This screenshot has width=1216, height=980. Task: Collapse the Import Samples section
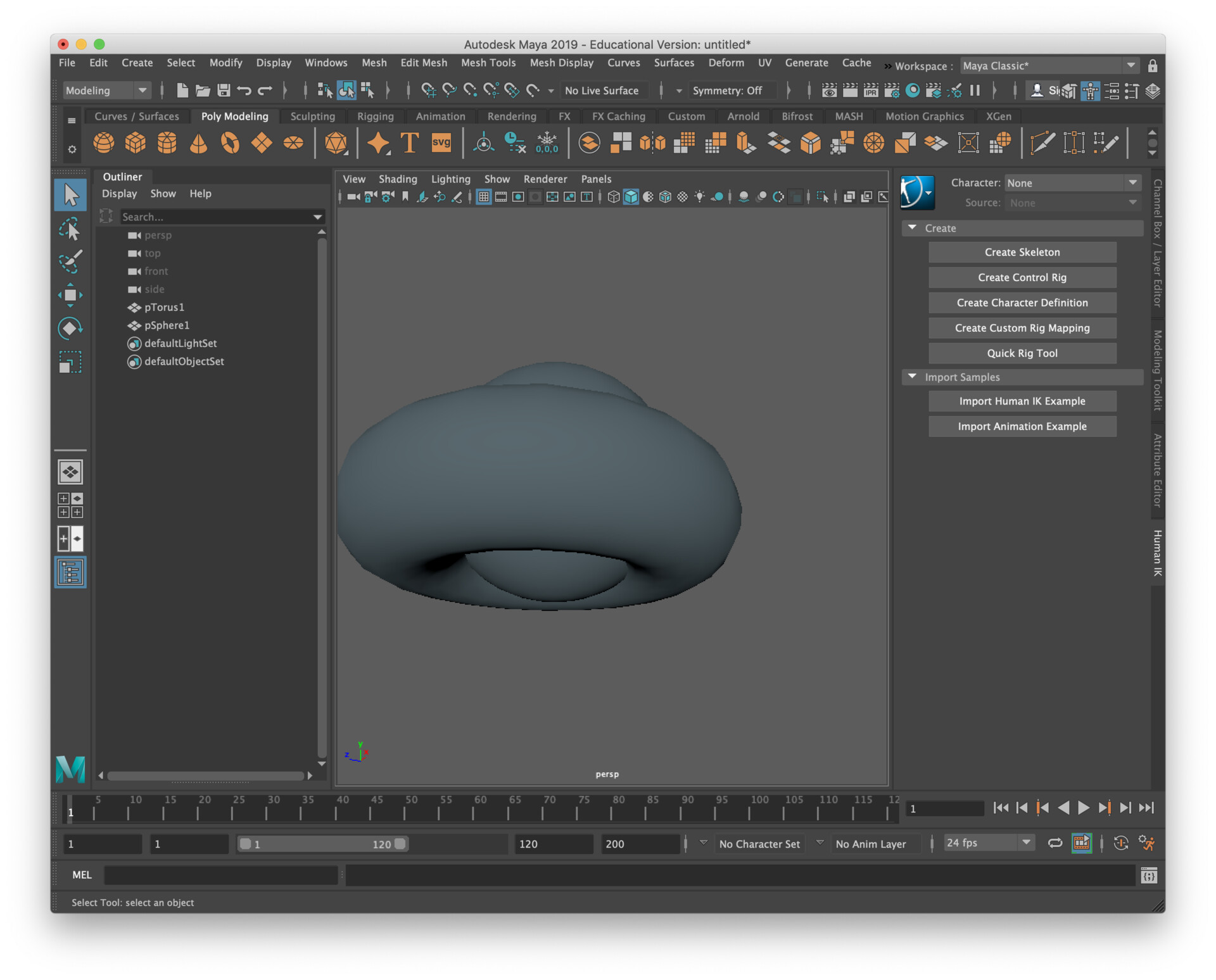pos(913,377)
